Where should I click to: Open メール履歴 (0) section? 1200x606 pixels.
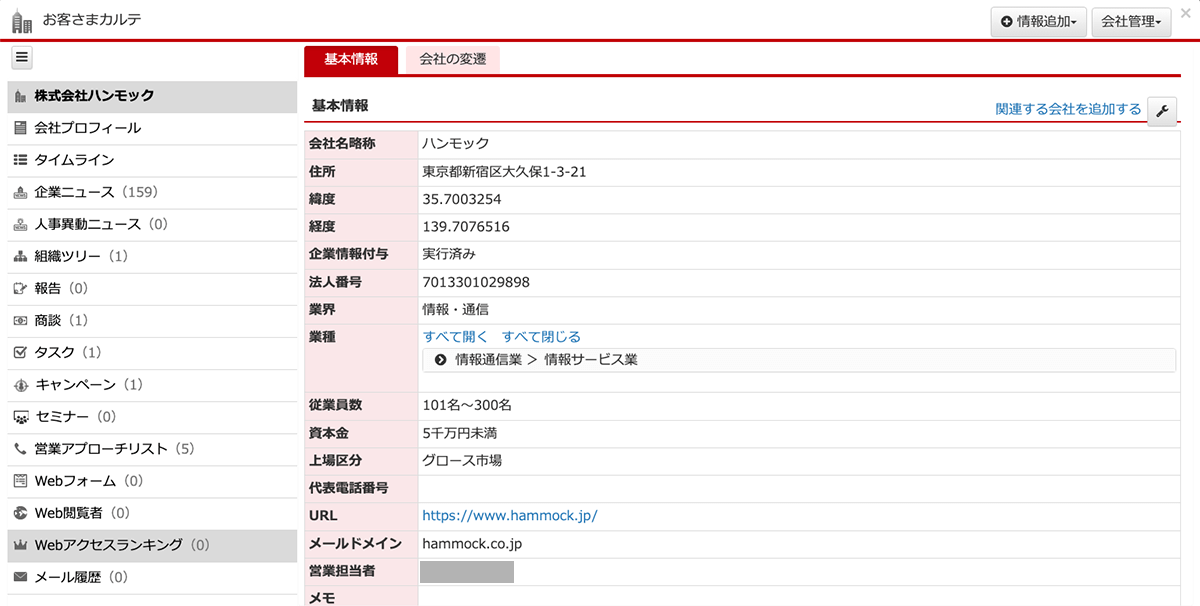tap(152, 577)
